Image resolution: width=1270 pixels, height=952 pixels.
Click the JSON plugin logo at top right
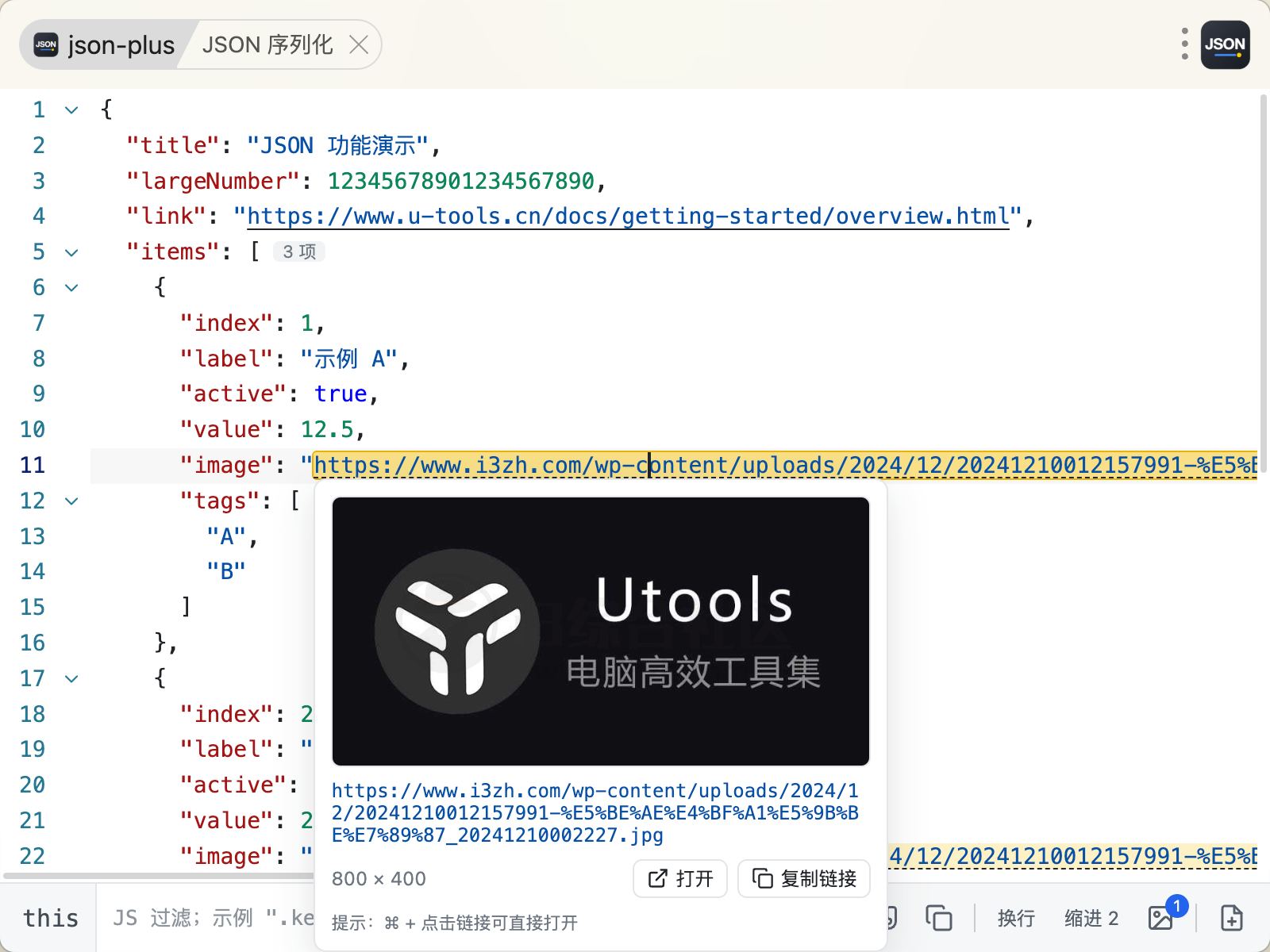tap(1225, 44)
